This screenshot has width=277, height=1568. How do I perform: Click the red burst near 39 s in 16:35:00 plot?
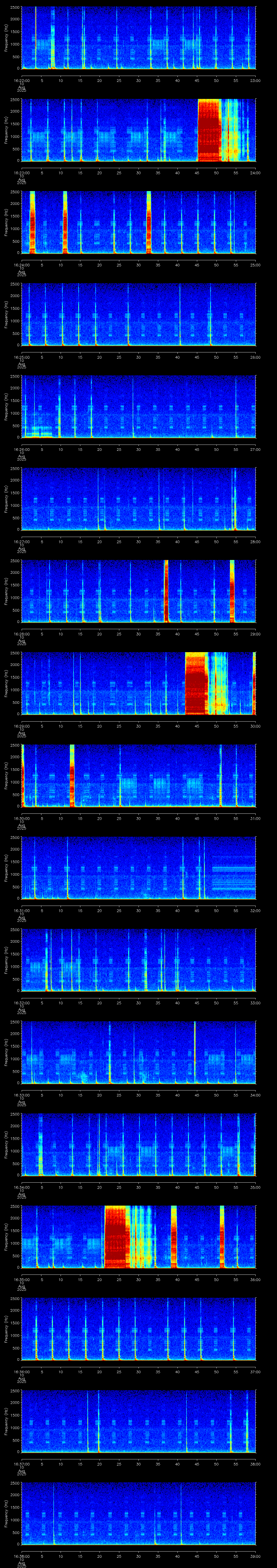click(174, 1237)
